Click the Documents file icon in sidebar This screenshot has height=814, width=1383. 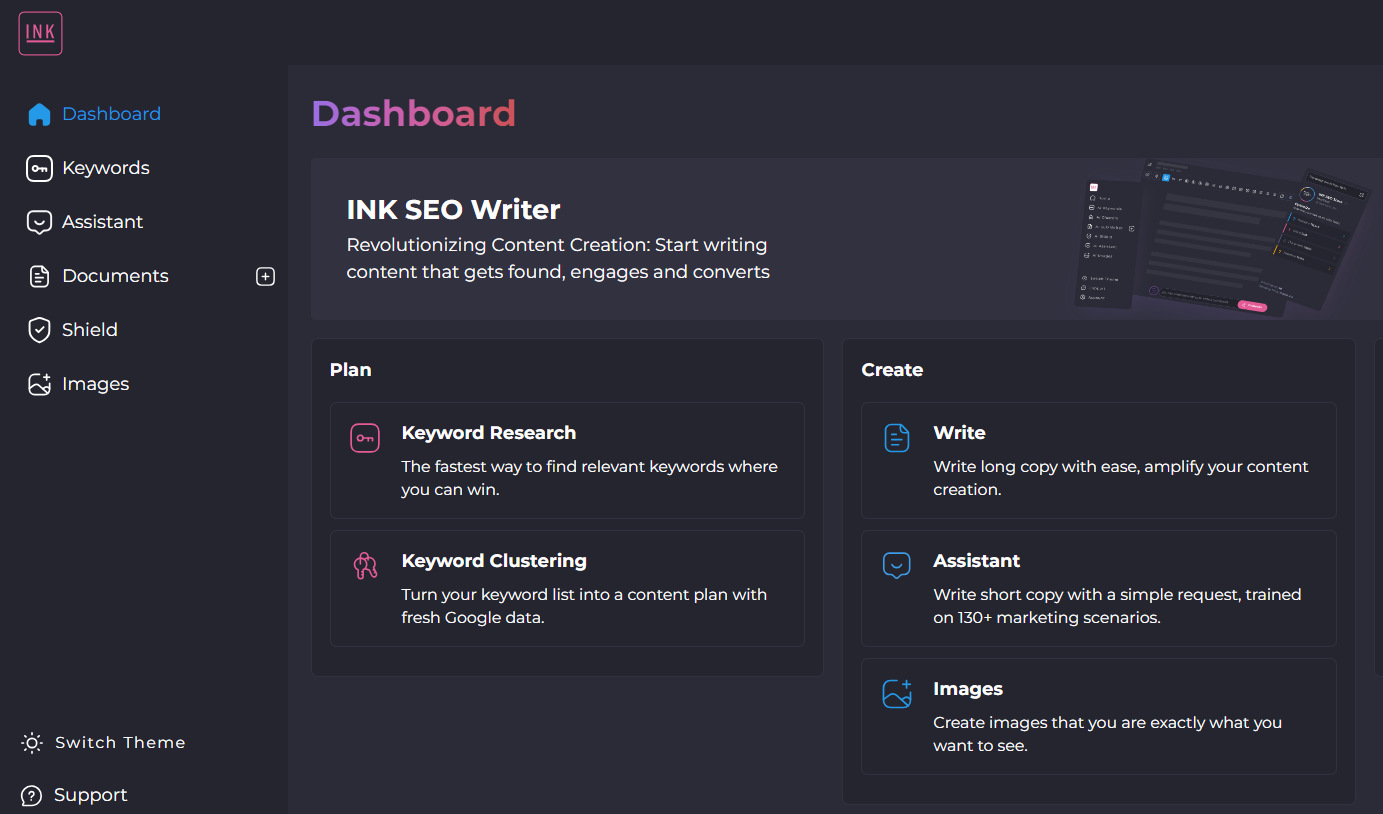[x=39, y=276]
